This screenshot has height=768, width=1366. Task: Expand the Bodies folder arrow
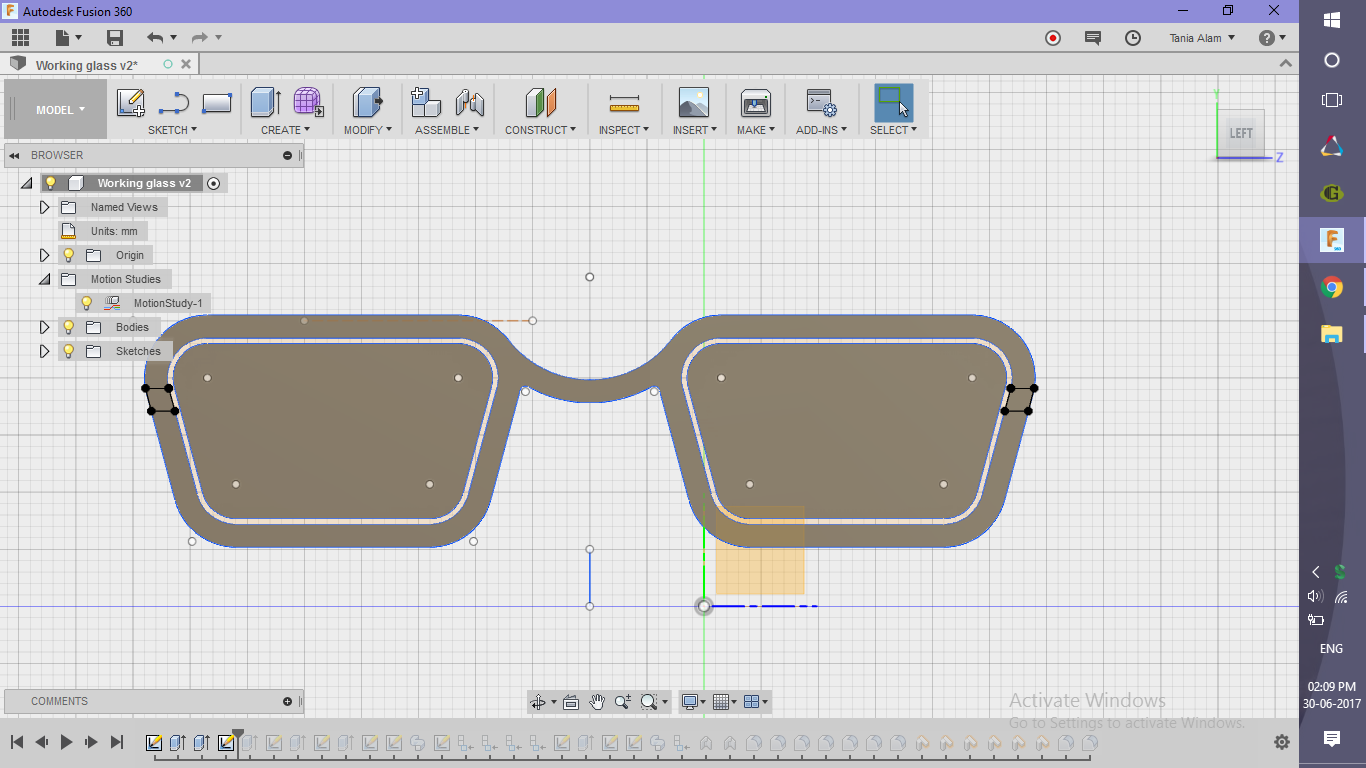click(44, 327)
